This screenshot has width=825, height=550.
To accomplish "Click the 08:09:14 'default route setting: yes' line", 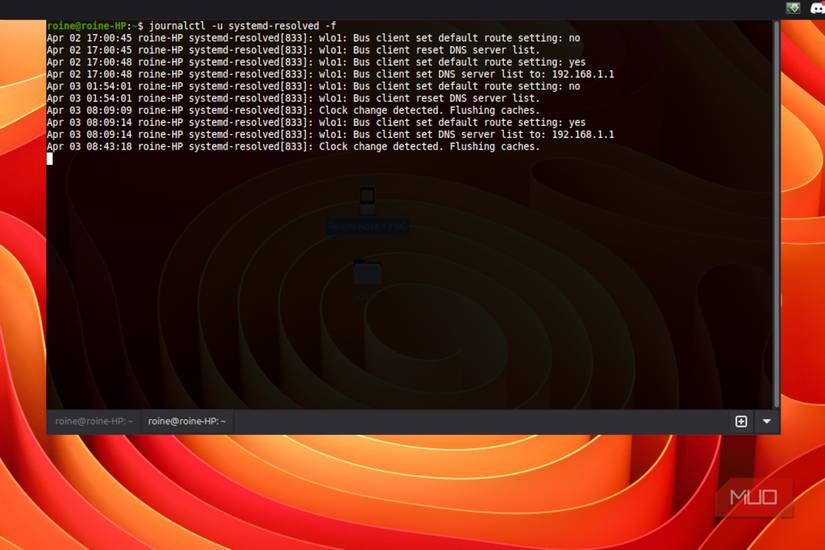I will (x=316, y=123).
